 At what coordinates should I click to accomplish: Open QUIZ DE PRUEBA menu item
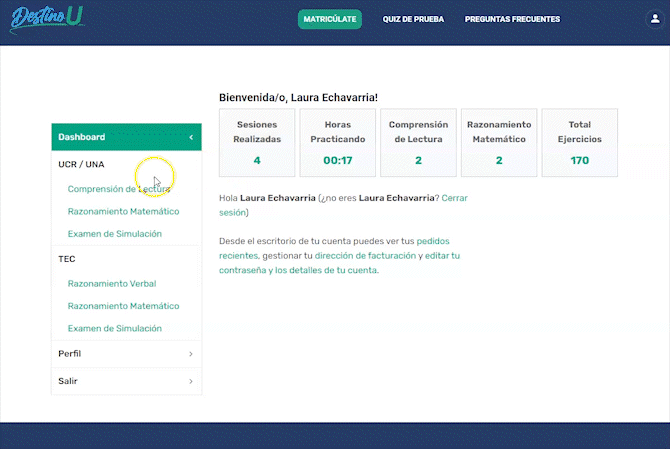click(x=413, y=19)
